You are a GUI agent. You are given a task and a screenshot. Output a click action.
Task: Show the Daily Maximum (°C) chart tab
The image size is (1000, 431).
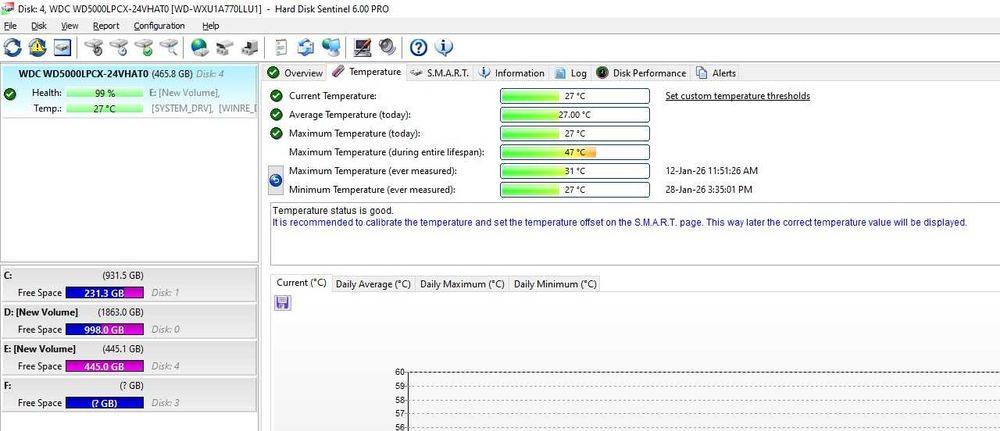tap(462, 284)
